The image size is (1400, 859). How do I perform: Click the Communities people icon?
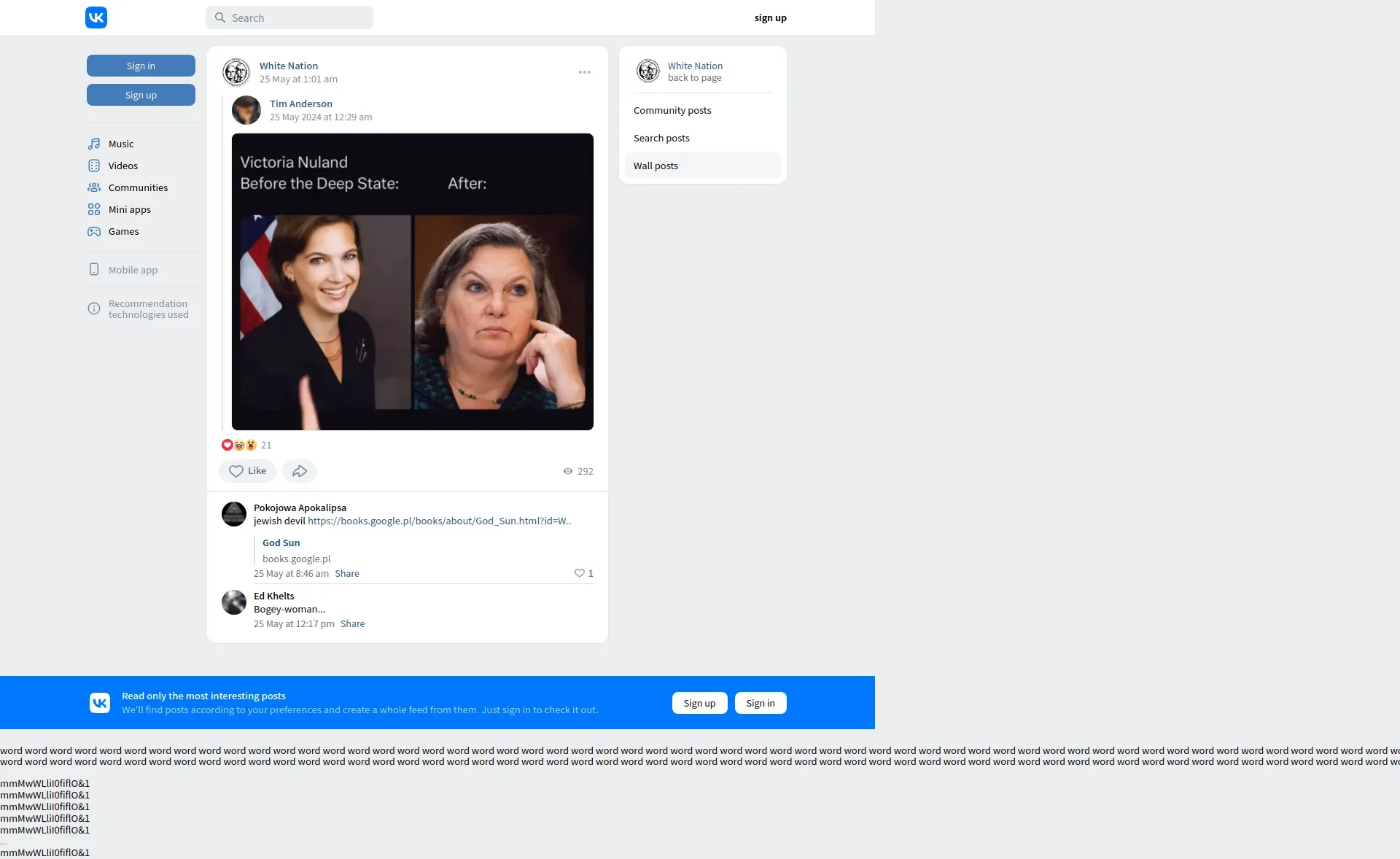[94, 187]
